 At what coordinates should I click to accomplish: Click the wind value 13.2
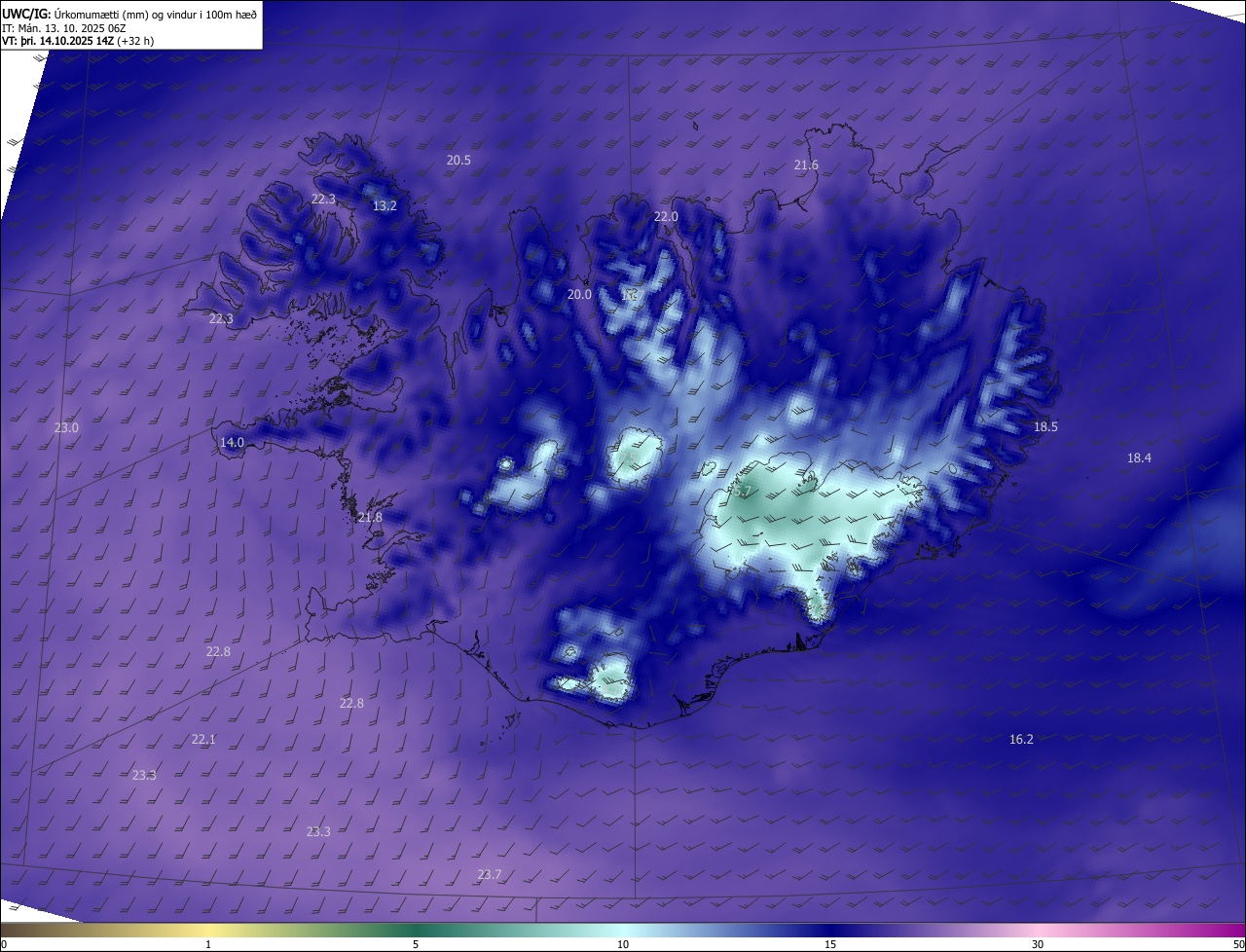click(385, 205)
